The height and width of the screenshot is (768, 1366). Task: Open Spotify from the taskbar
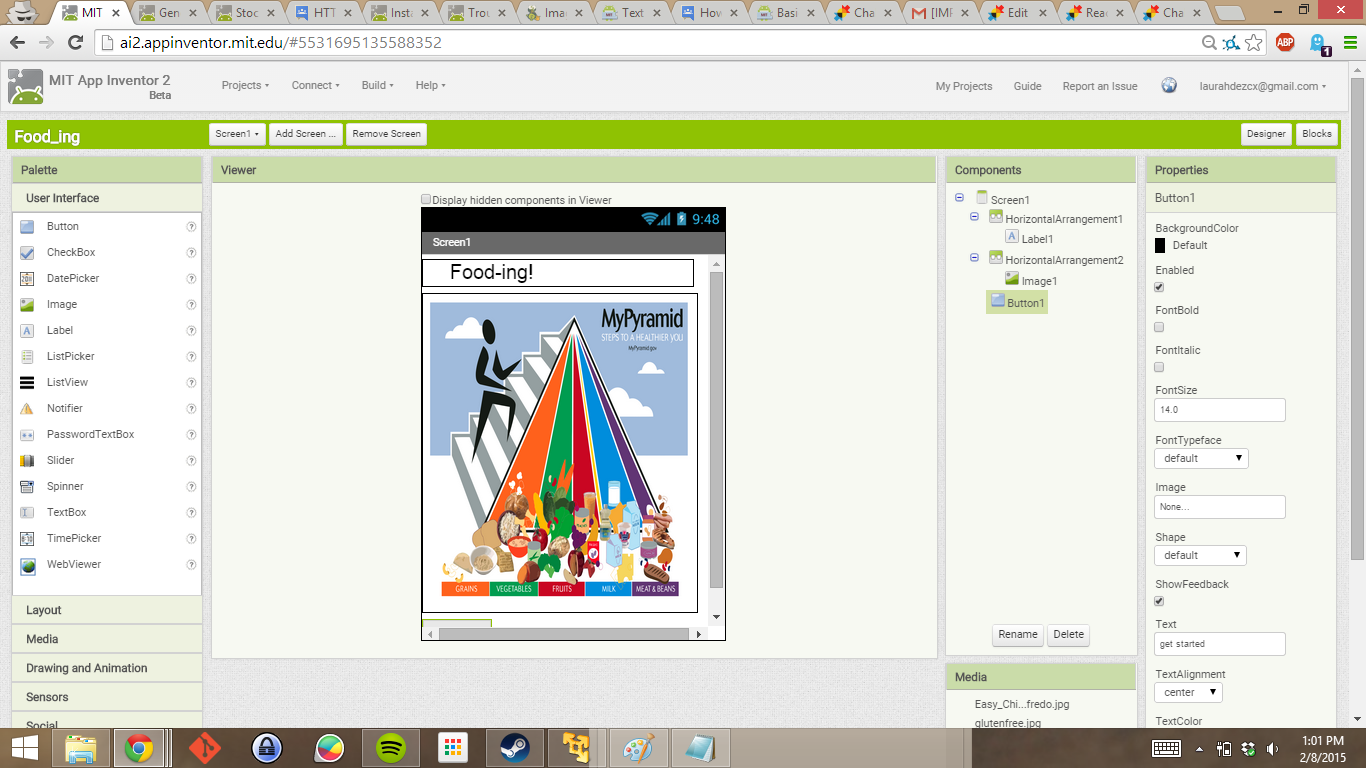(x=391, y=748)
